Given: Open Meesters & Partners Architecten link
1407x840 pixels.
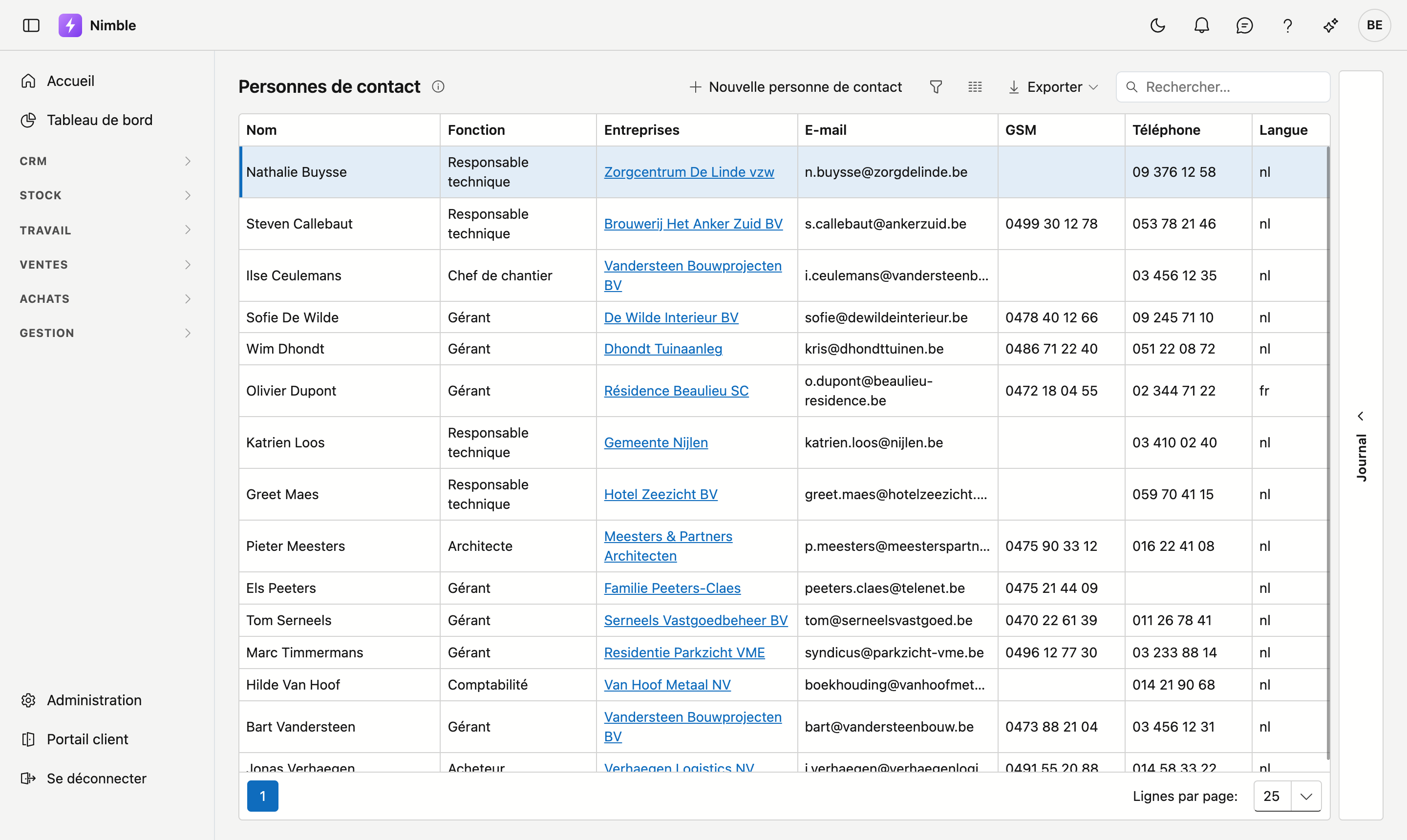Looking at the screenshot, I should [x=668, y=546].
